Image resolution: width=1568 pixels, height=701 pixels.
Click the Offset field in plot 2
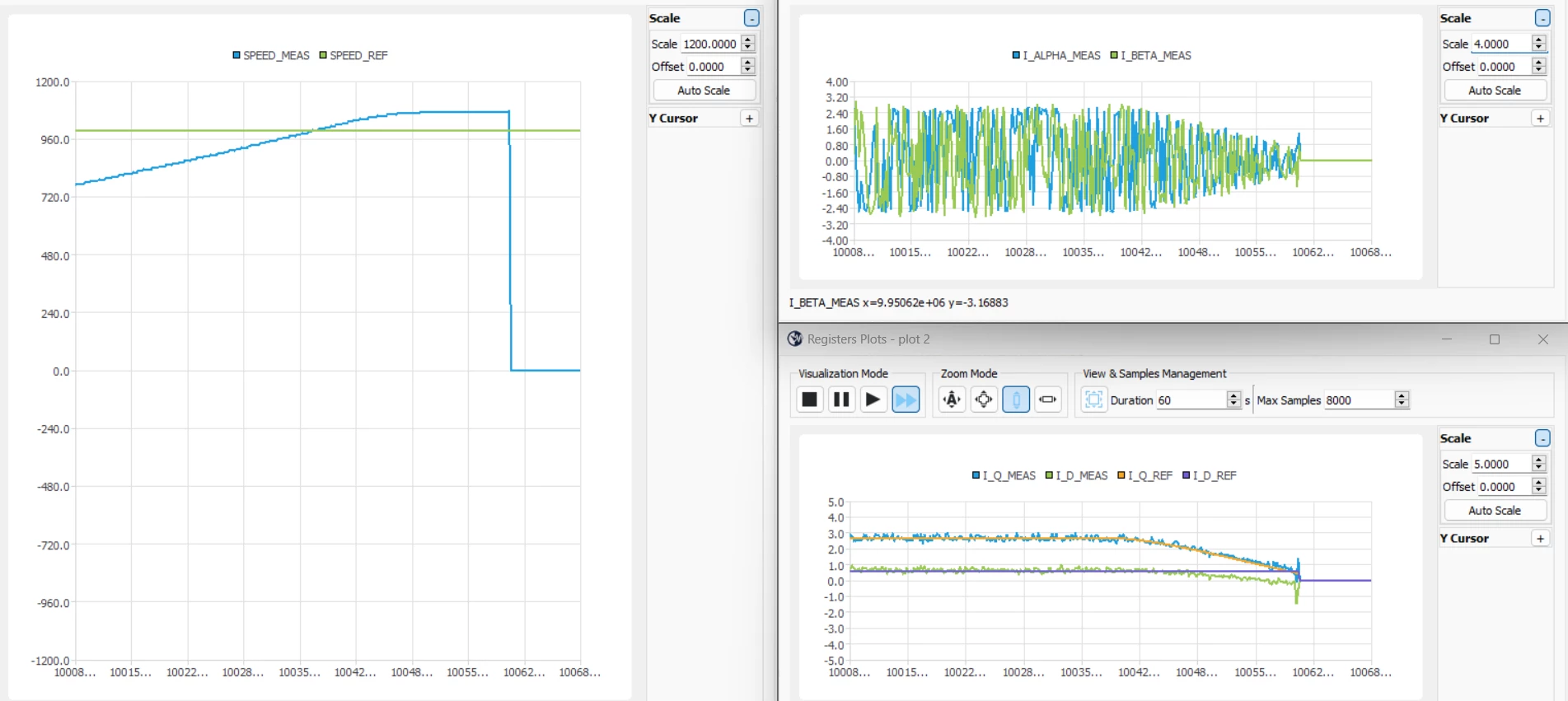click(1504, 487)
